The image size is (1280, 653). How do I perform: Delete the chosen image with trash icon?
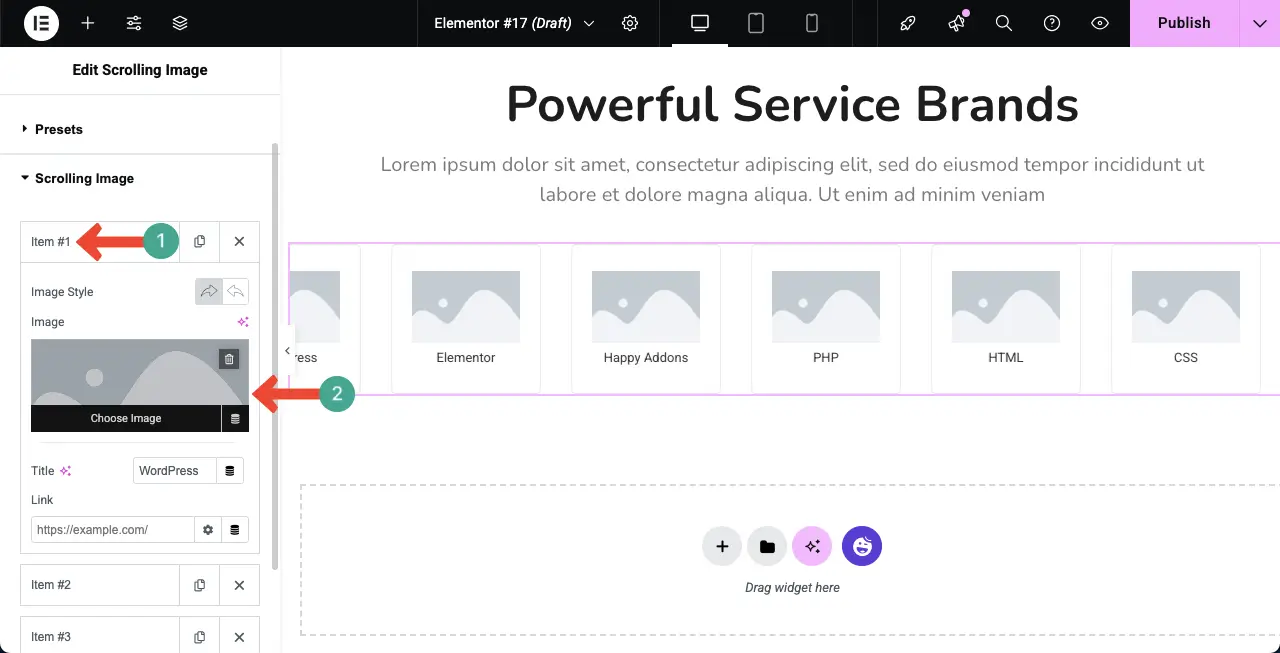click(x=229, y=359)
